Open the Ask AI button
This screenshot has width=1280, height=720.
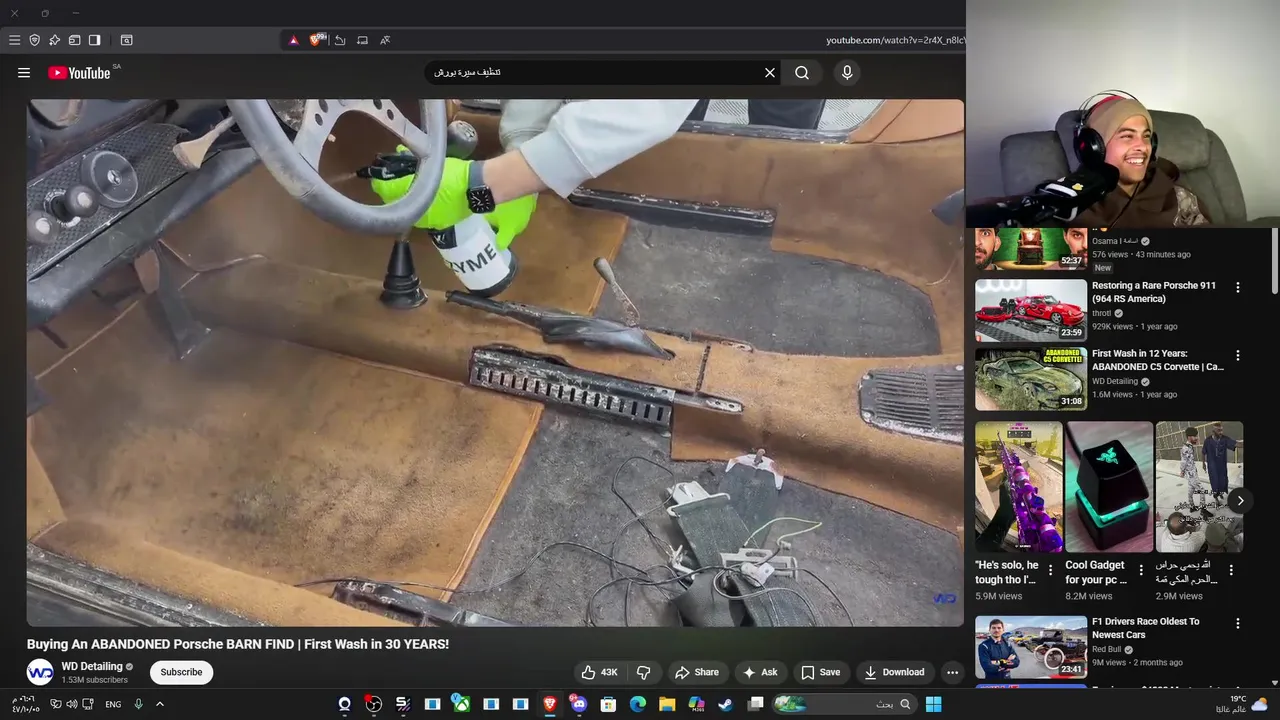[760, 672]
